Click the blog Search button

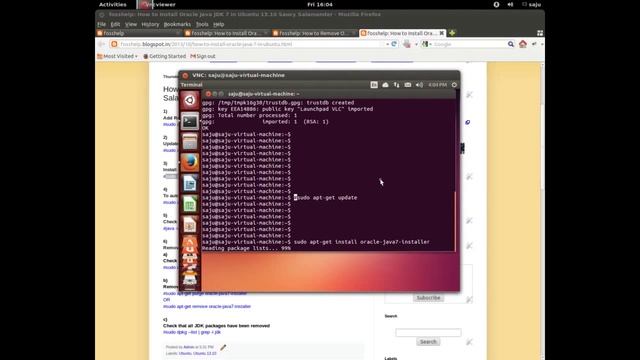click(428, 342)
